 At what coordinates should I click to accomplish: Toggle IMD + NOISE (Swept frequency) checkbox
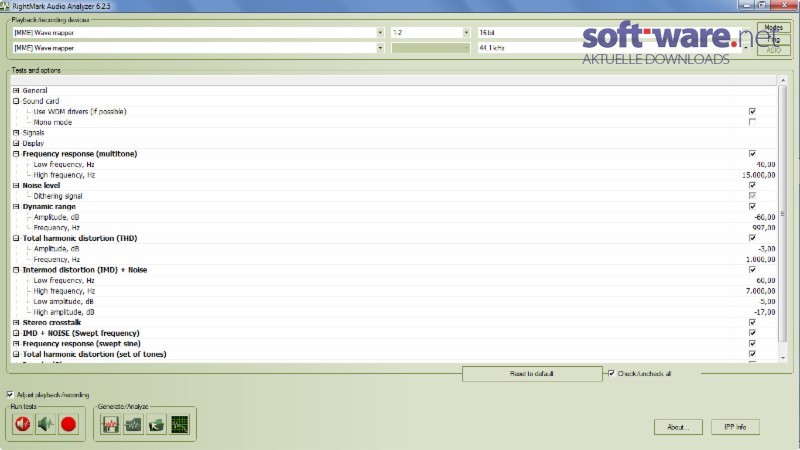click(752, 333)
